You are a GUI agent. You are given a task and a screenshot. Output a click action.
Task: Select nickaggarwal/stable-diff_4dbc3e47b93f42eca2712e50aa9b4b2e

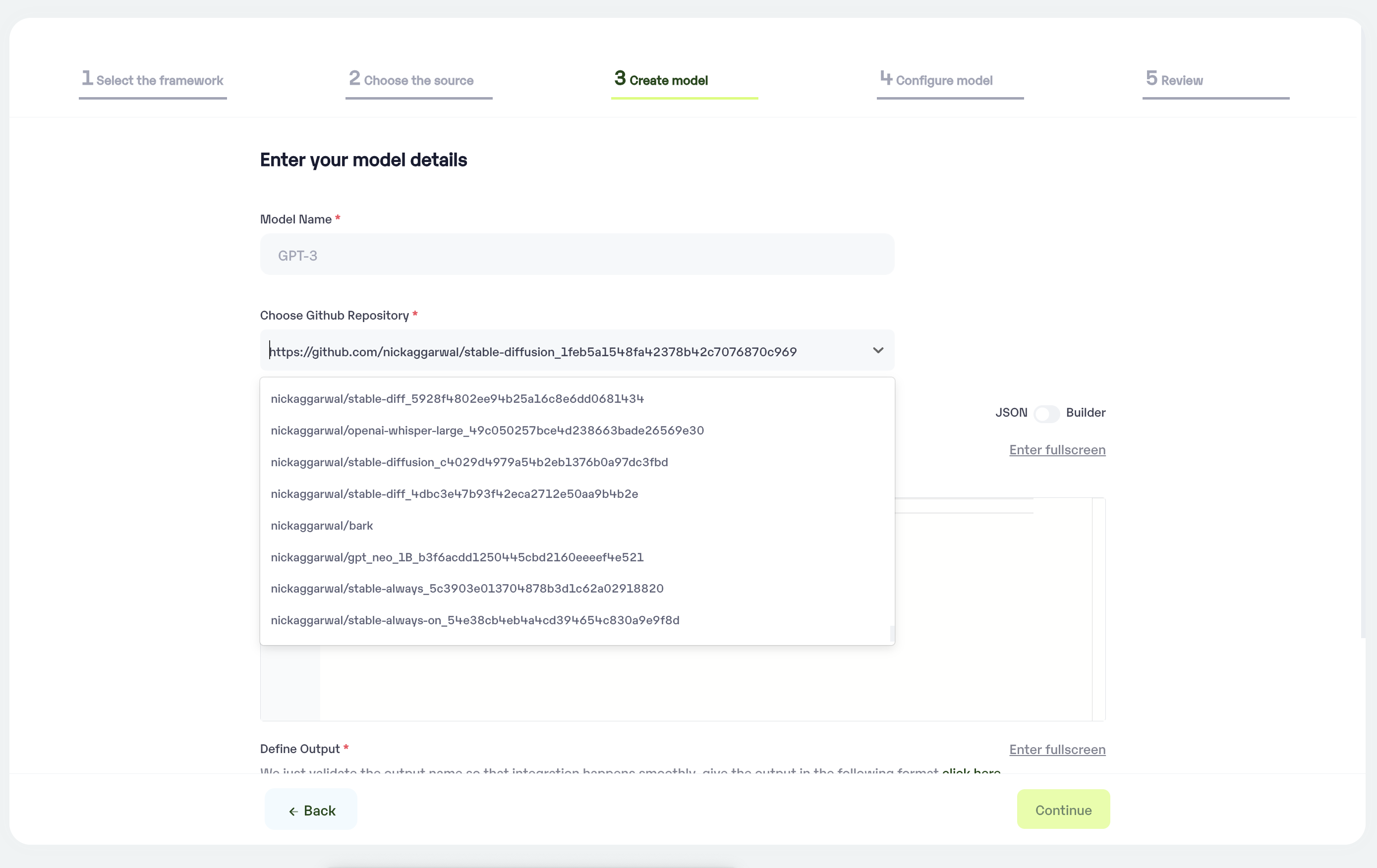point(577,494)
